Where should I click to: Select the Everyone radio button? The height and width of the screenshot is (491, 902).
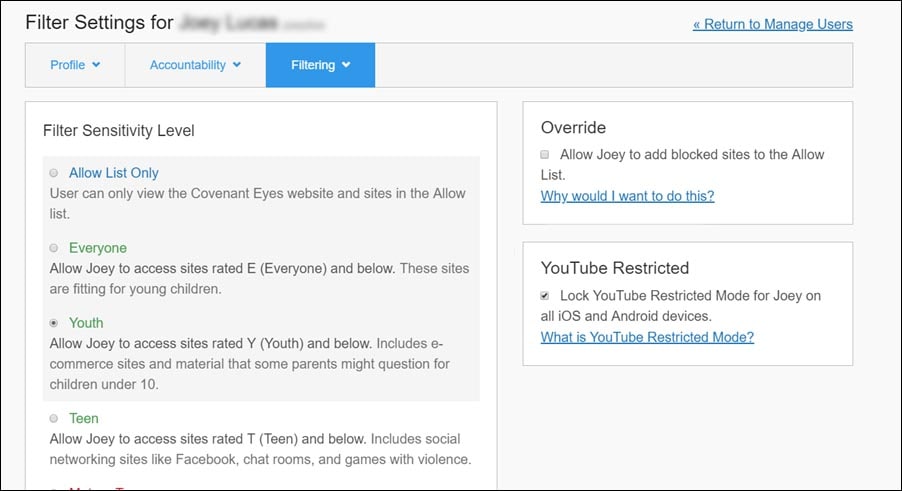[54, 248]
